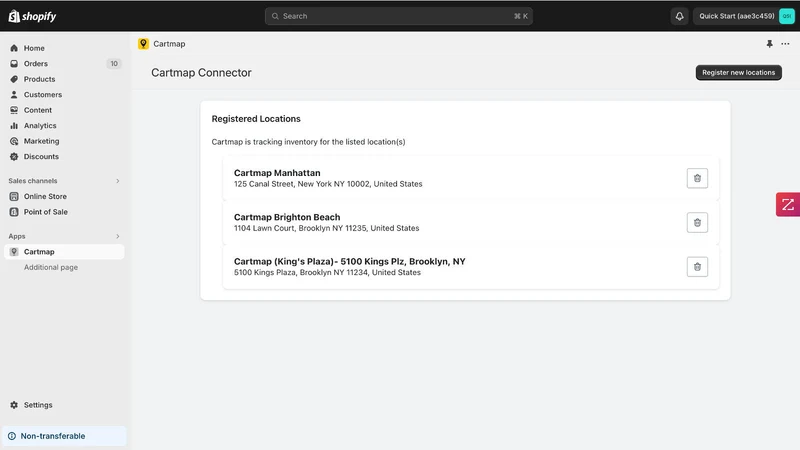Image resolution: width=800 pixels, height=450 pixels.
Task: Click the 5100 Kings Plaza, Brooklyn NY 11234 address
Action: click(327, 273)
